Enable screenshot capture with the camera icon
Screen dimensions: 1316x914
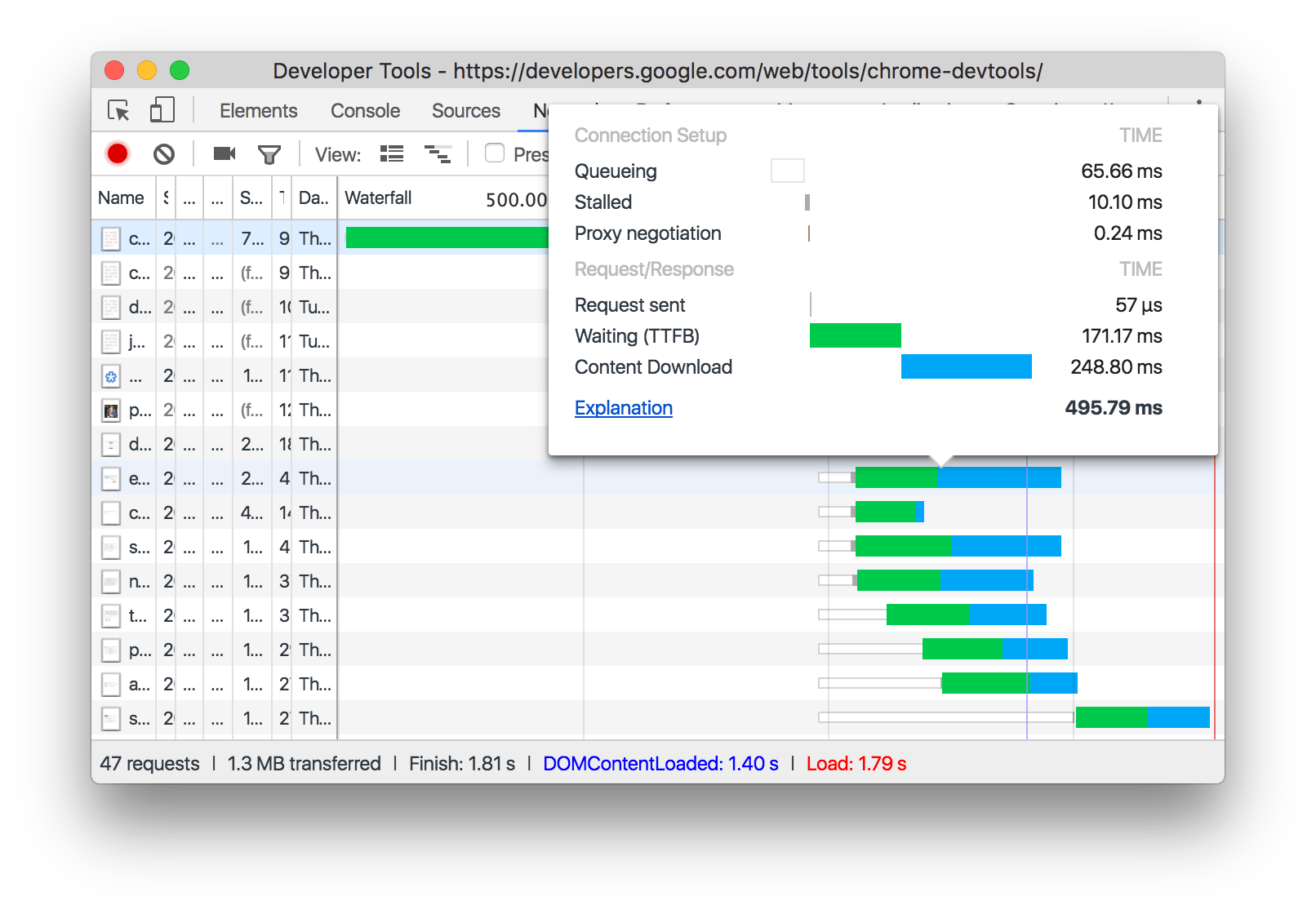click(x=223, y=153)
